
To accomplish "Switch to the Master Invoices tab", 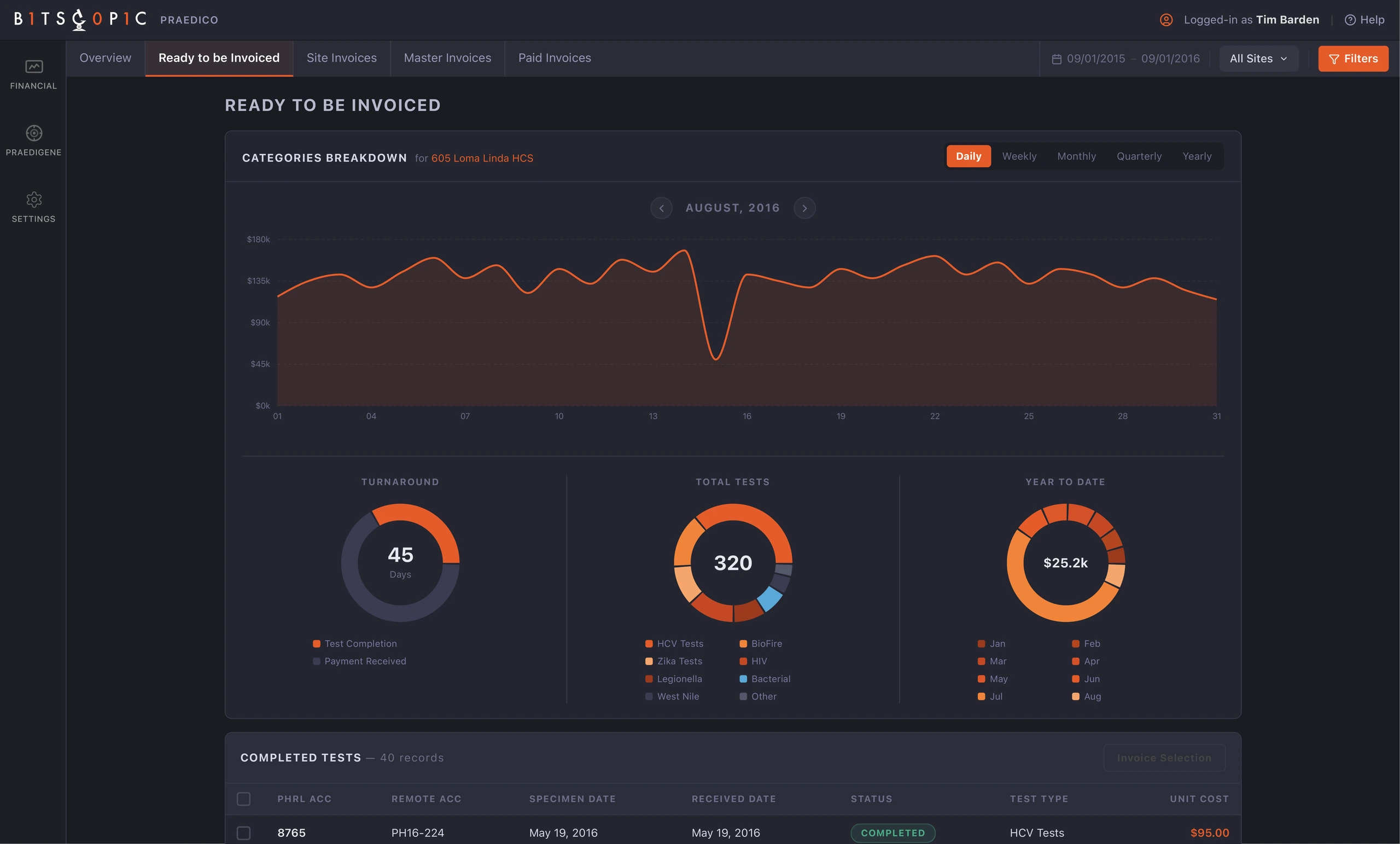I will (x=447, y=58).
